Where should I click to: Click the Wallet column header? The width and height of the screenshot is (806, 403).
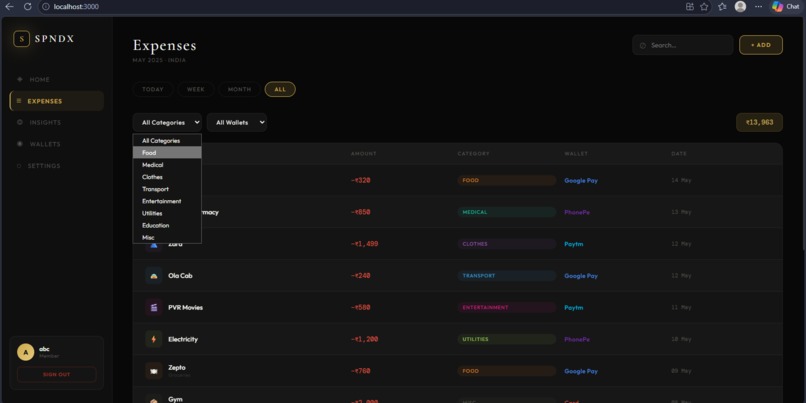576,154
